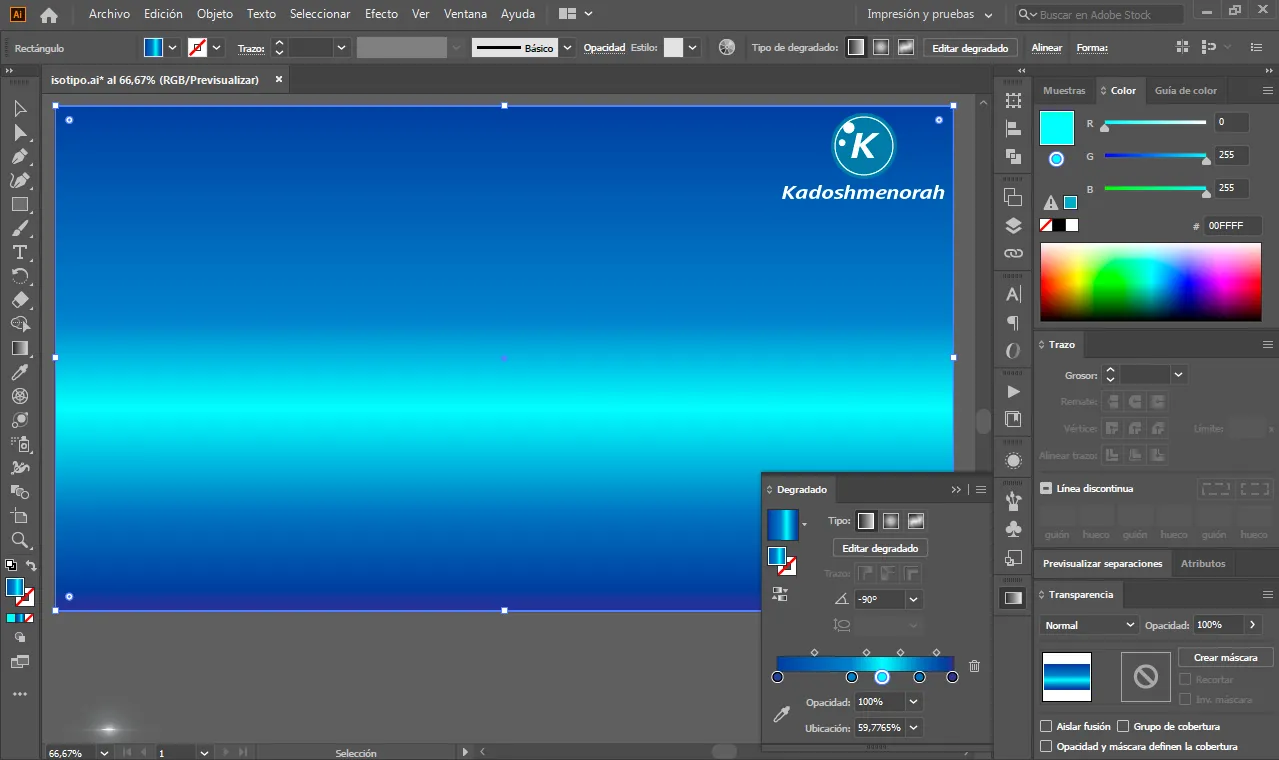Switch to the Guía de color tab
This screenshot has height=760, width=1279.
(x=1186, y=90)
